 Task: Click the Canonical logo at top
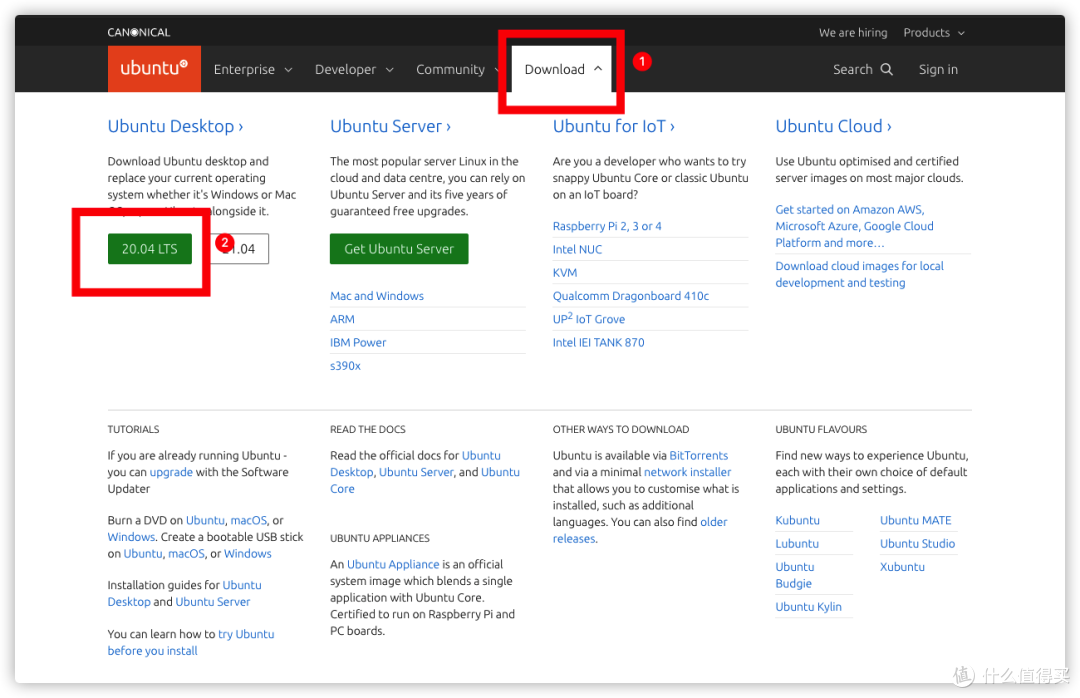coord(138,32)
